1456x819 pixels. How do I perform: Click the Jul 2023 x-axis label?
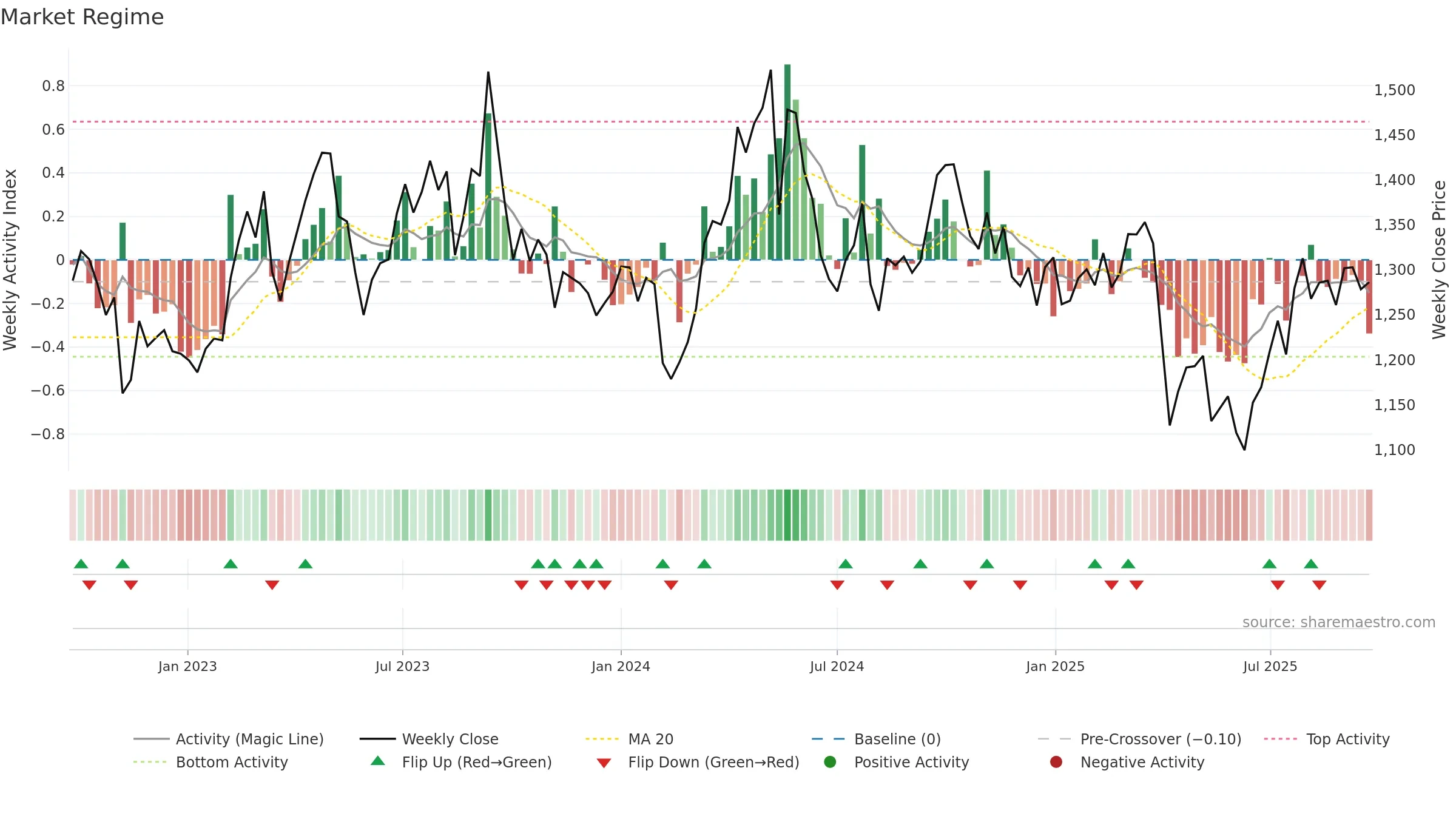click(x=402, y=666)
